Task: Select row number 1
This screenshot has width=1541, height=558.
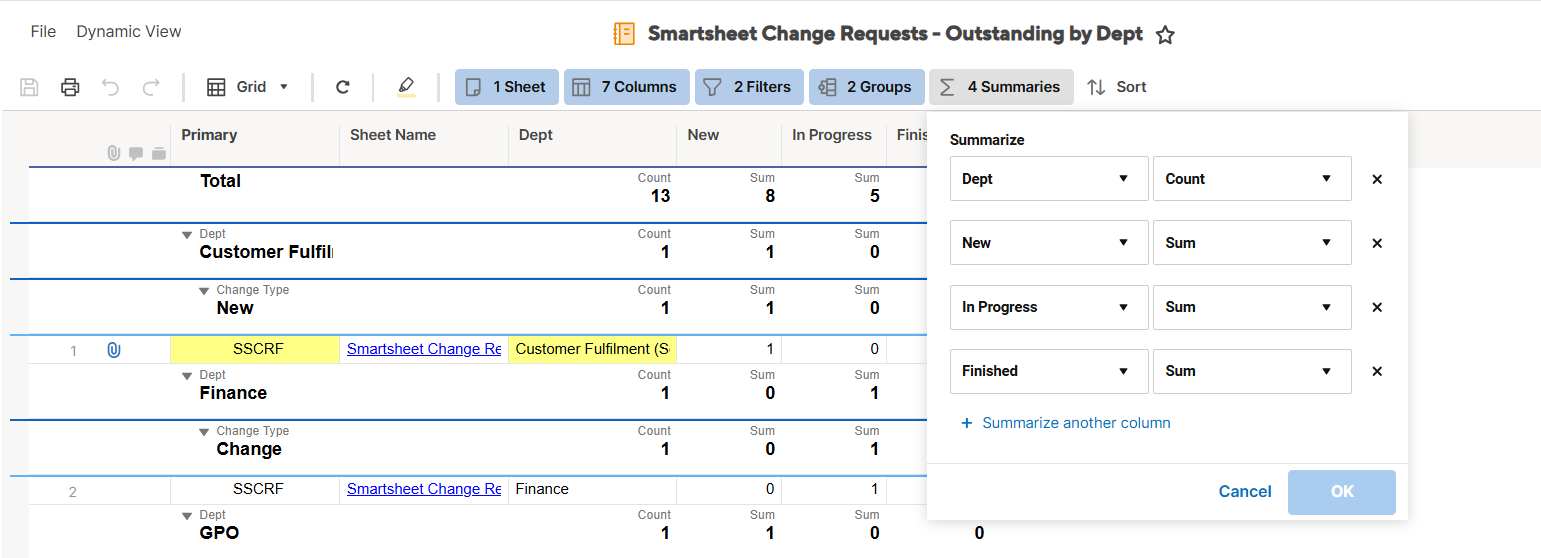Action: pos(72,351)
